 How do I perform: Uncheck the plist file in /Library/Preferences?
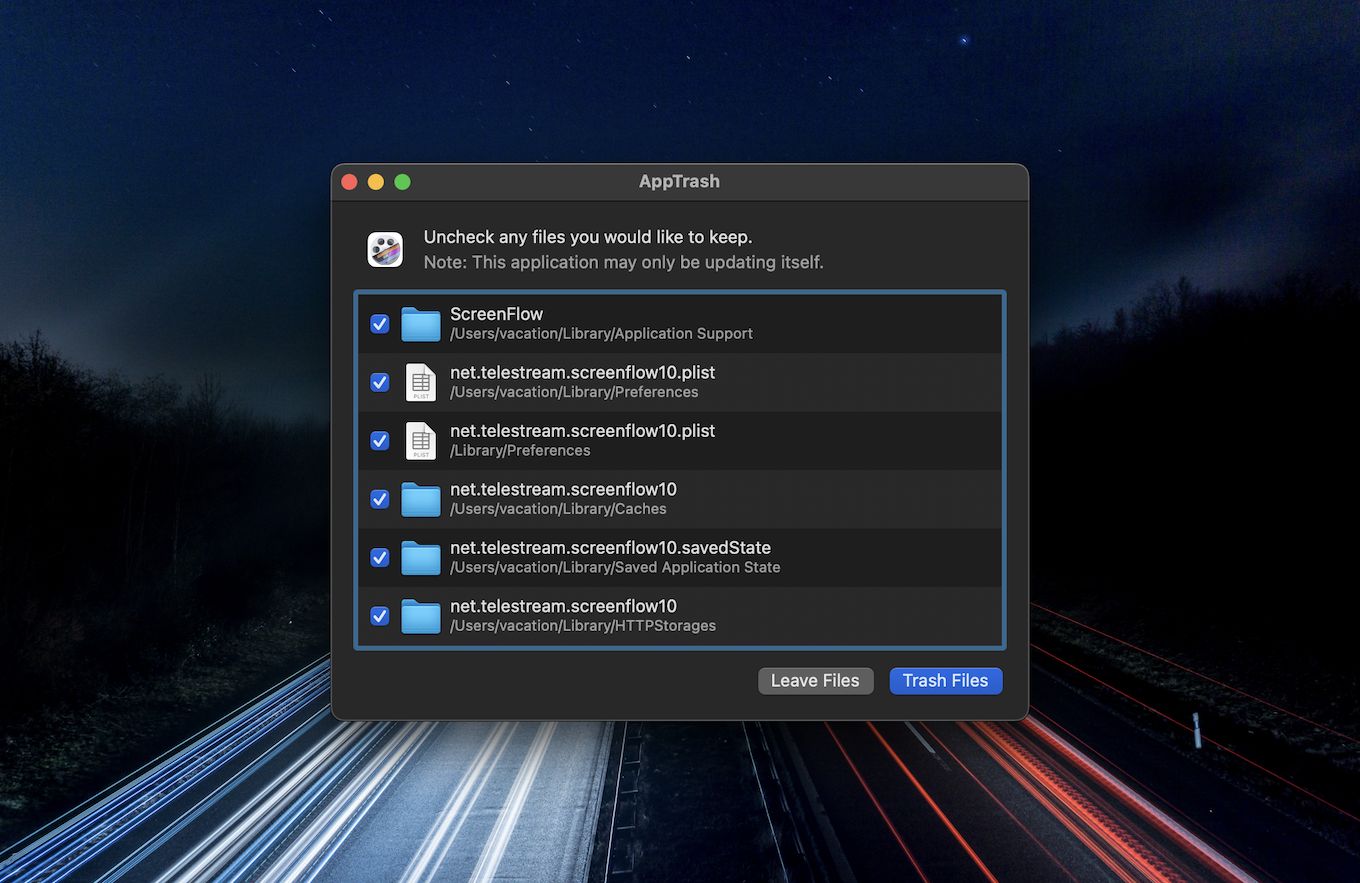[379, 440]
